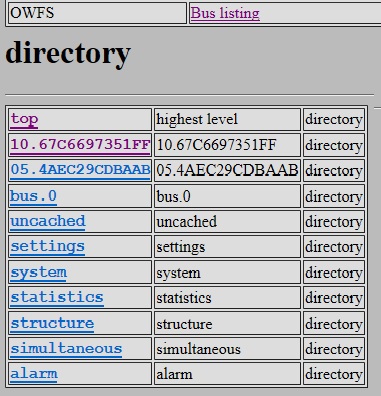Click the OWFS header cell
This screenshot has height=396, width=381.
click(x=97, y=13)
